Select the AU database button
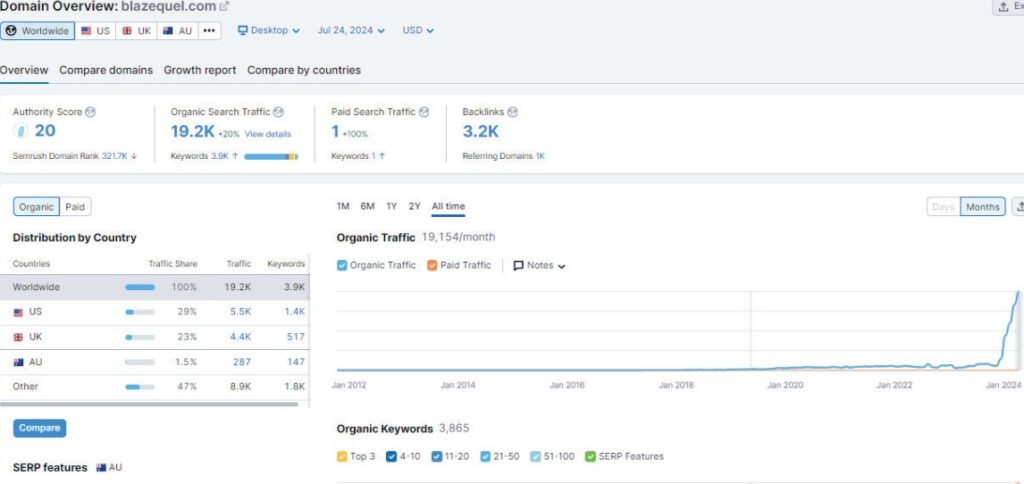Viewport: 1024px width, 484px height. 177,31
